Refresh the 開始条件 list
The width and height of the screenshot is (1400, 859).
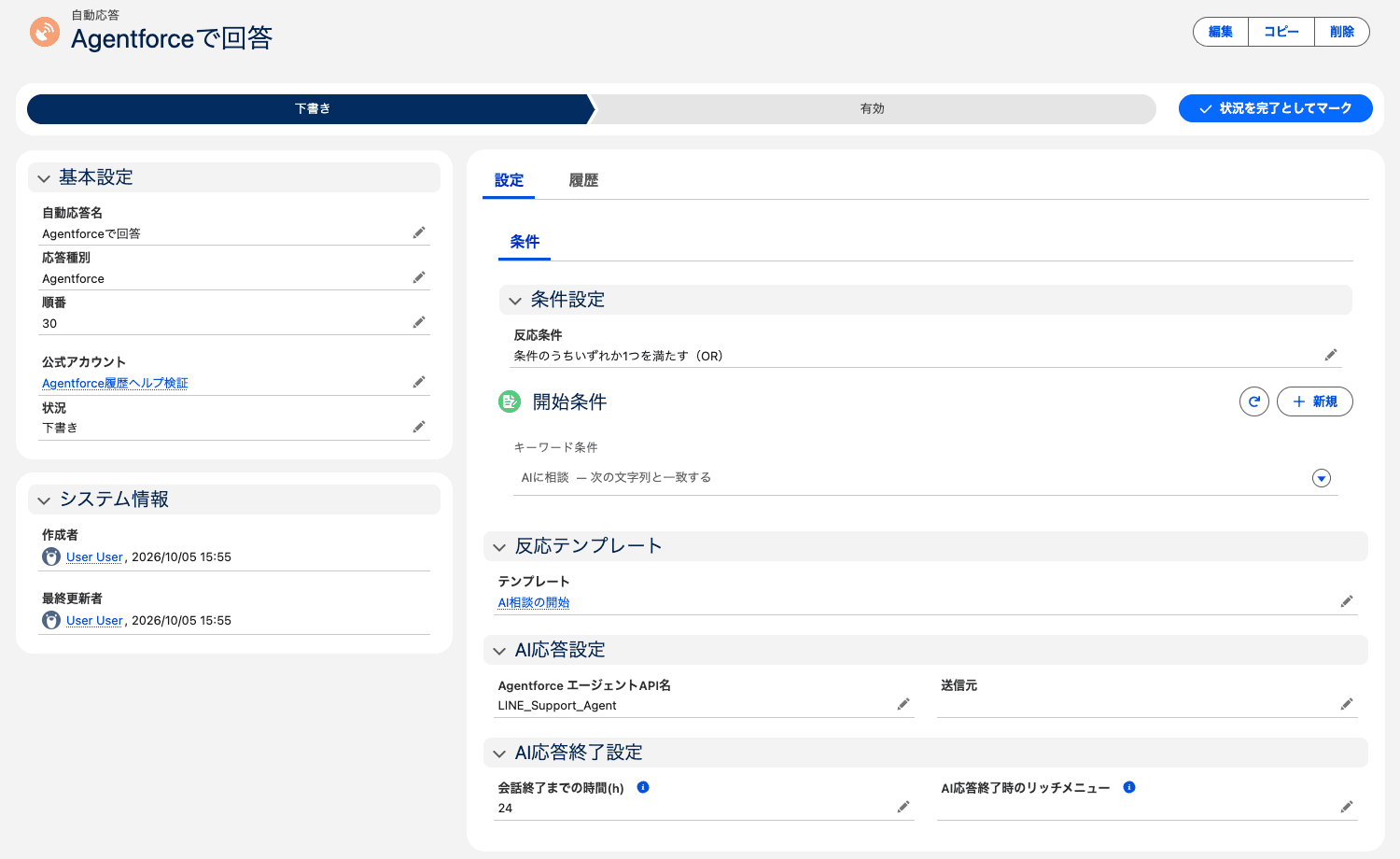pyautogui.click(x=1254, y=401)
